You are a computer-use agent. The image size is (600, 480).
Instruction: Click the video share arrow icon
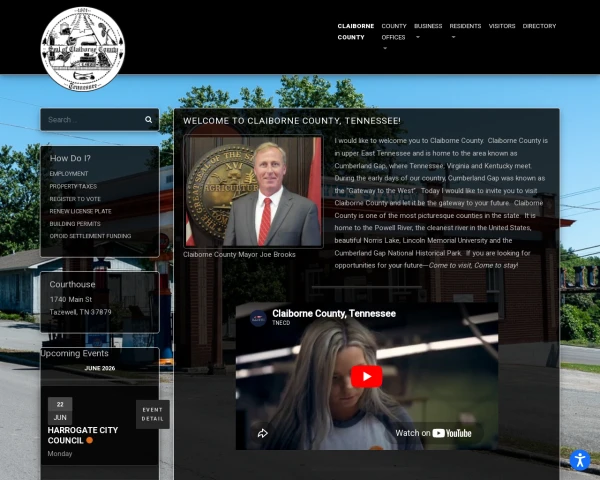click(x=262, y=433)
